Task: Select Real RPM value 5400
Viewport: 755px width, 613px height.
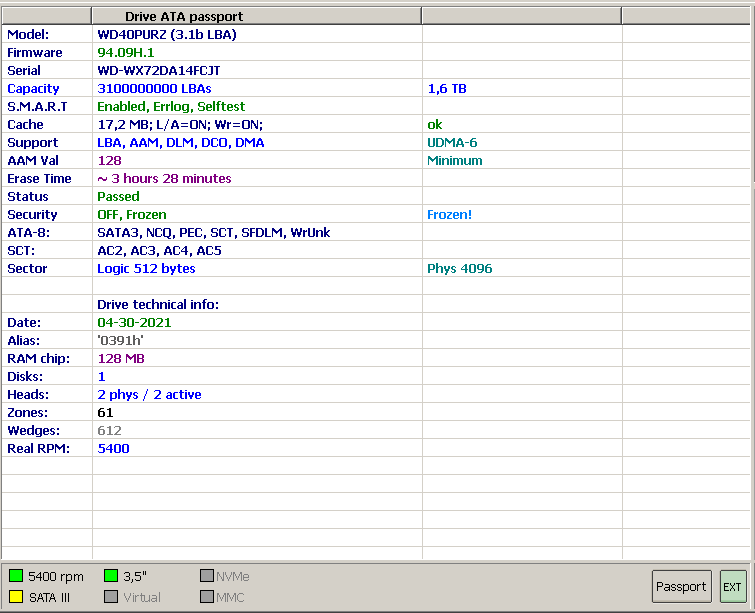Action: coord(113,449)
